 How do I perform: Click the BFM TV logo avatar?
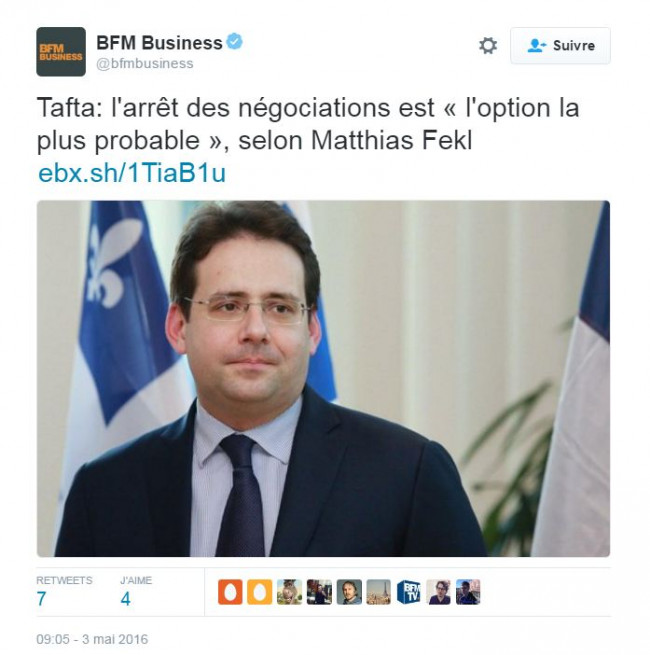409,592
